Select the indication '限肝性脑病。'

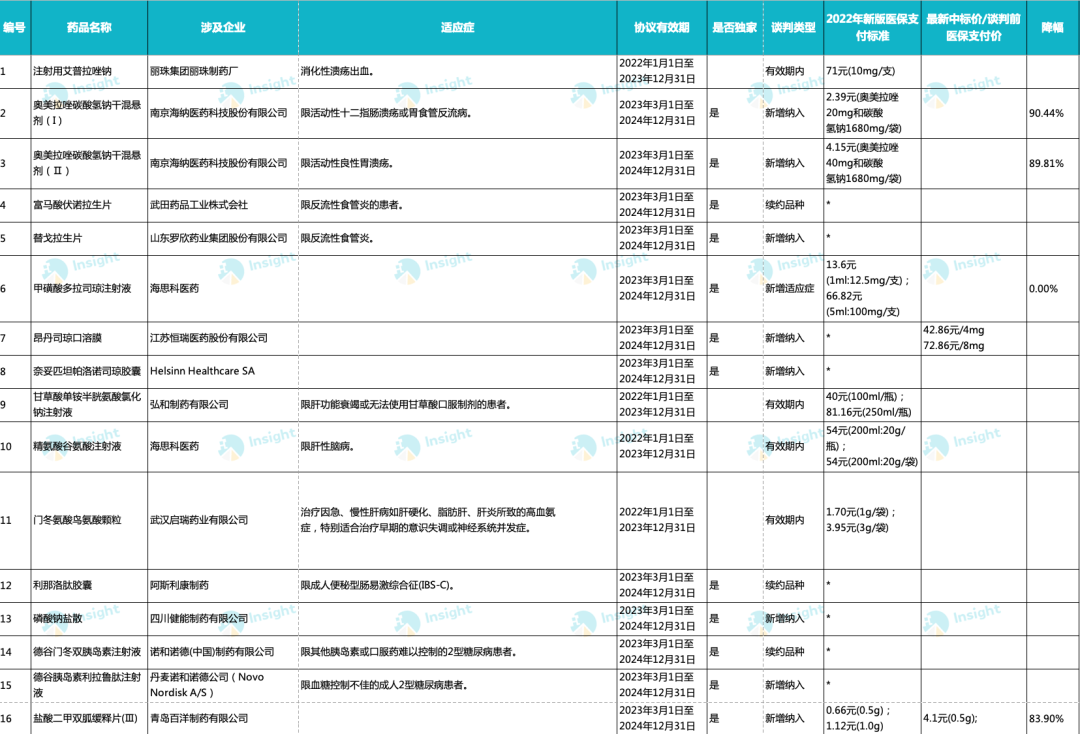coord(327,446)
